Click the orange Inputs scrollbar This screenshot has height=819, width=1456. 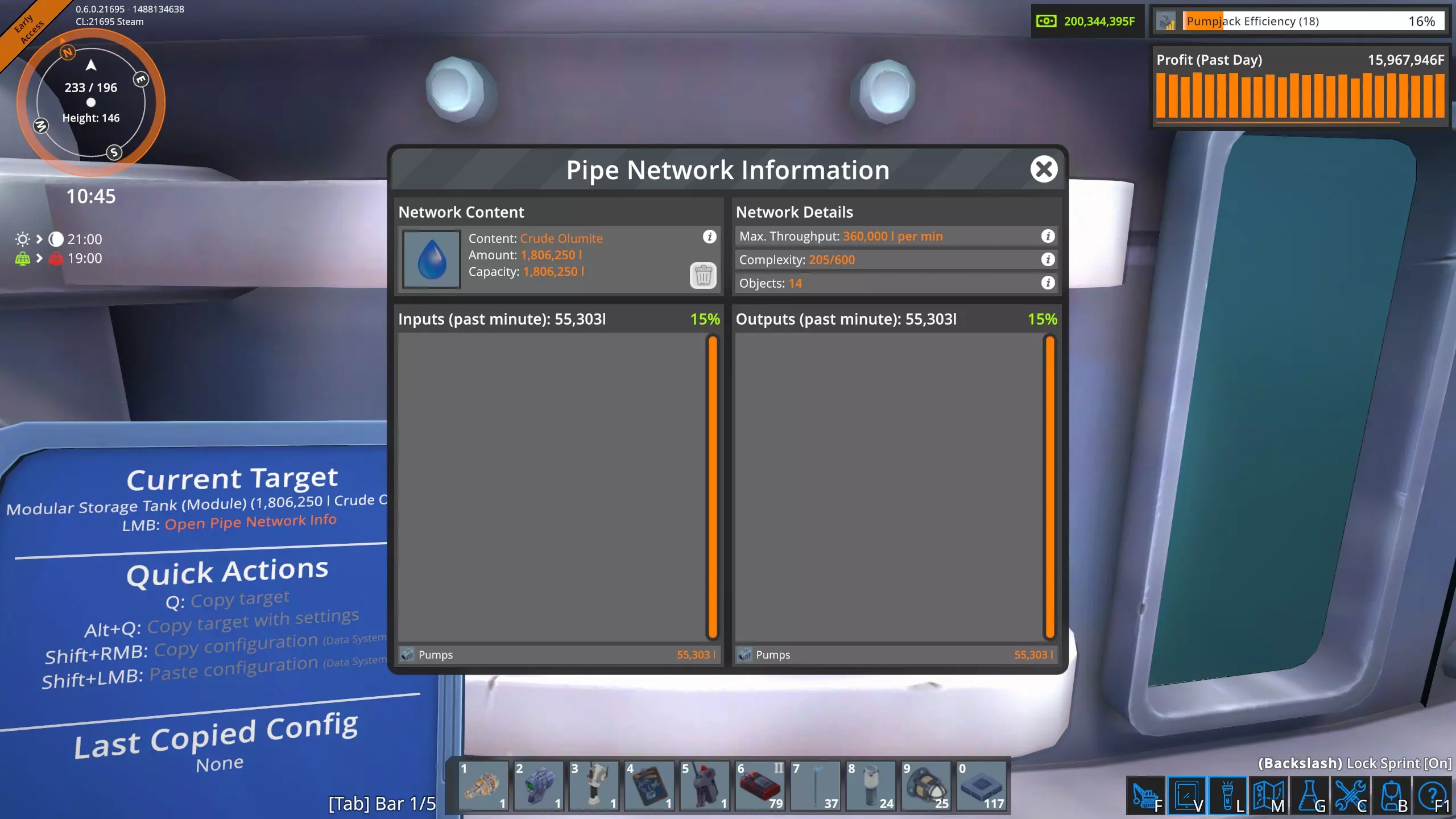tap(712, 487)
